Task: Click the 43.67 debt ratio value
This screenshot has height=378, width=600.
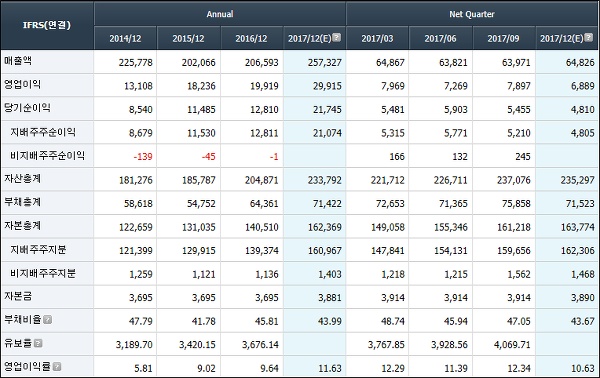Action: (x=583, y=321)
